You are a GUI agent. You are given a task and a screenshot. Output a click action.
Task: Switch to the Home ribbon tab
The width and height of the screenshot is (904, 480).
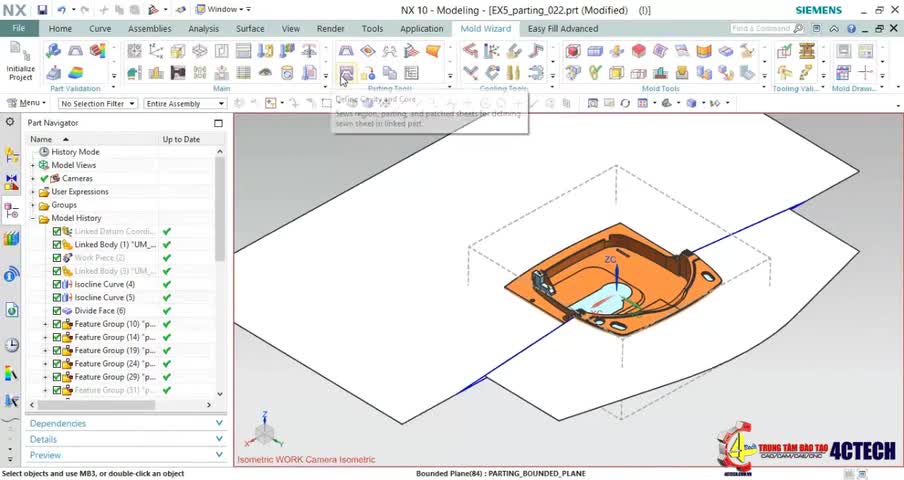tap(60, 28)
